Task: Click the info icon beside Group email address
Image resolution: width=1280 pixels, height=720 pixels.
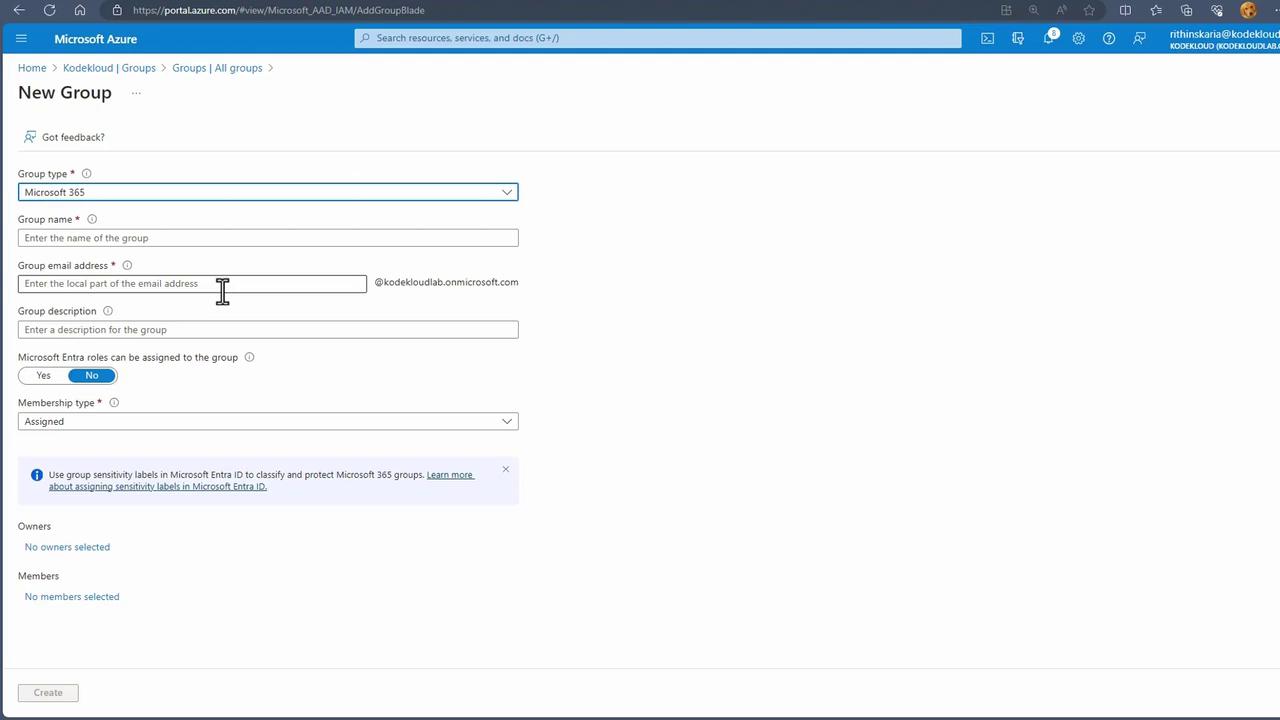Action: click(127, 265)
